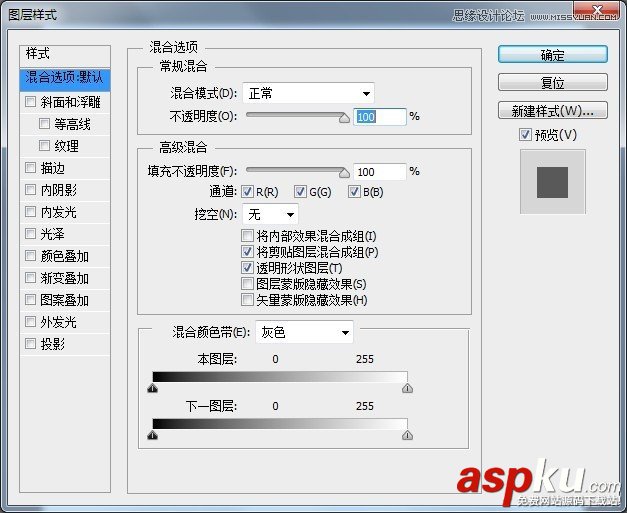Uncheck 透明形状图层

[x=247, y=267]
